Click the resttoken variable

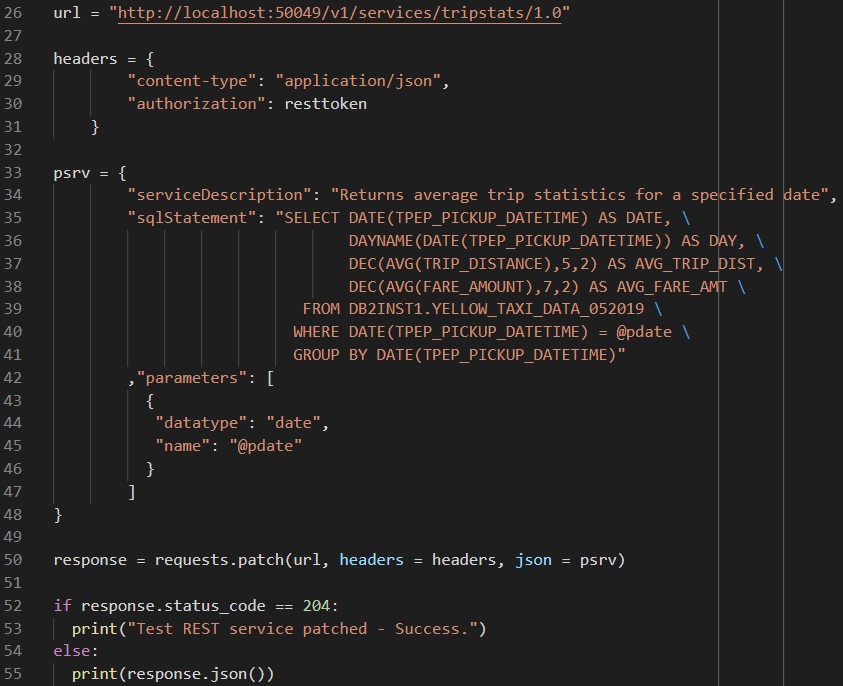[326, 104]
